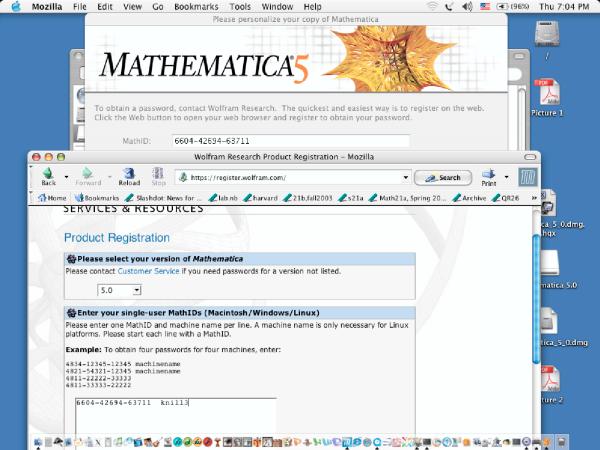Click the hard drive icon on the desktop
This screenshot has width=600, height=450.
pyautogui.click(x=547, y=36)
